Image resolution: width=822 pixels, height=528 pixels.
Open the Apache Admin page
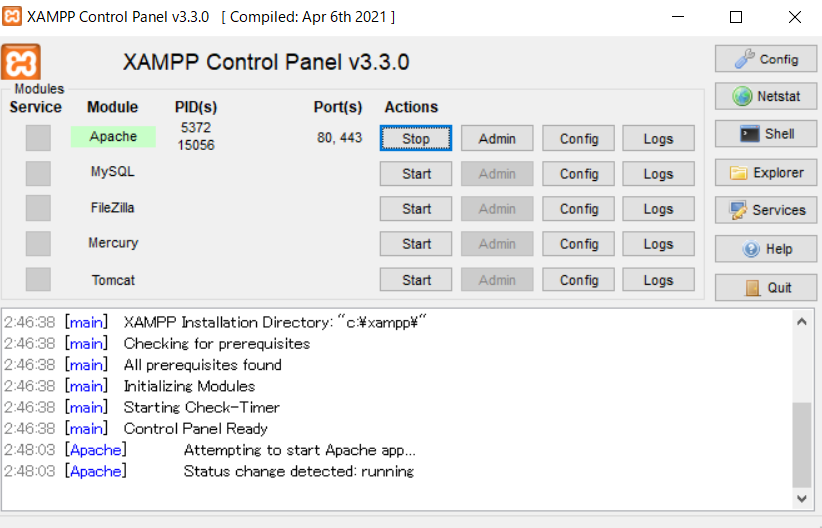[497, 138]
